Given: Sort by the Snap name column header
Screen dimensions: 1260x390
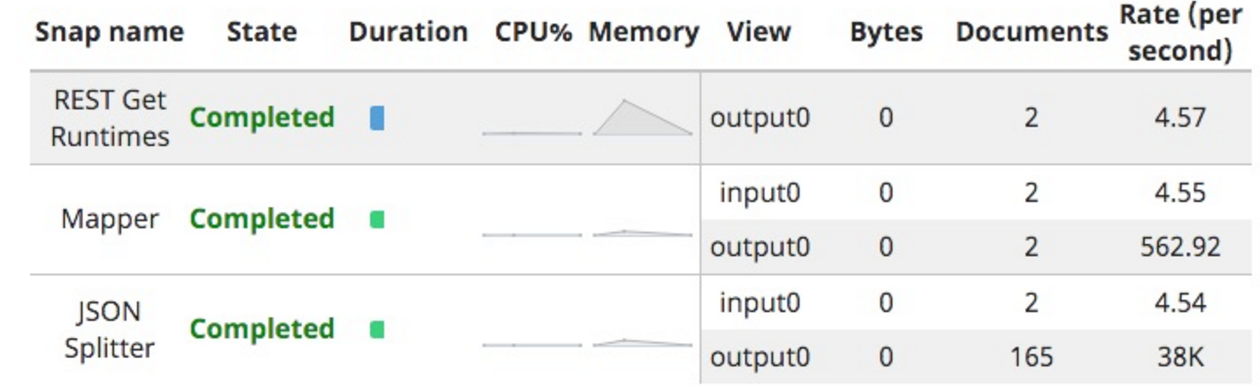Looking at the screenshot, I should tap(110, 32).
